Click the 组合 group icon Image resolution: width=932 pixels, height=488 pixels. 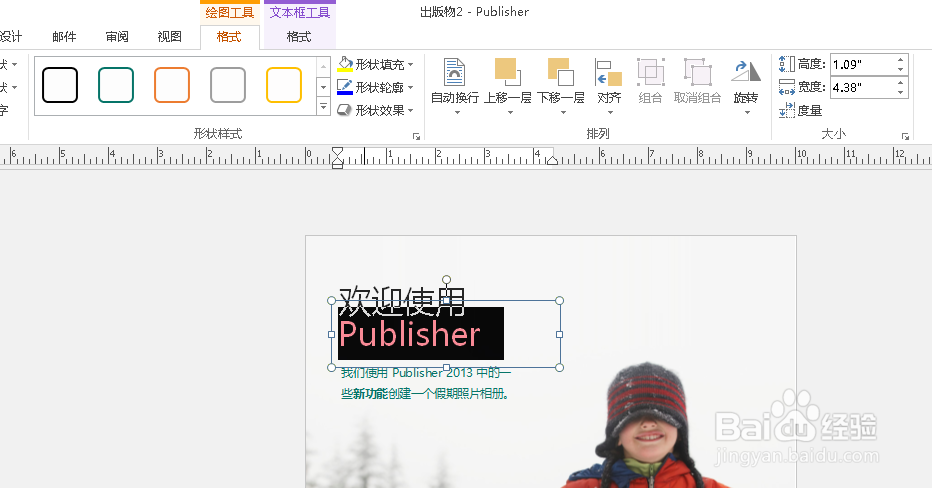point(650,72)
